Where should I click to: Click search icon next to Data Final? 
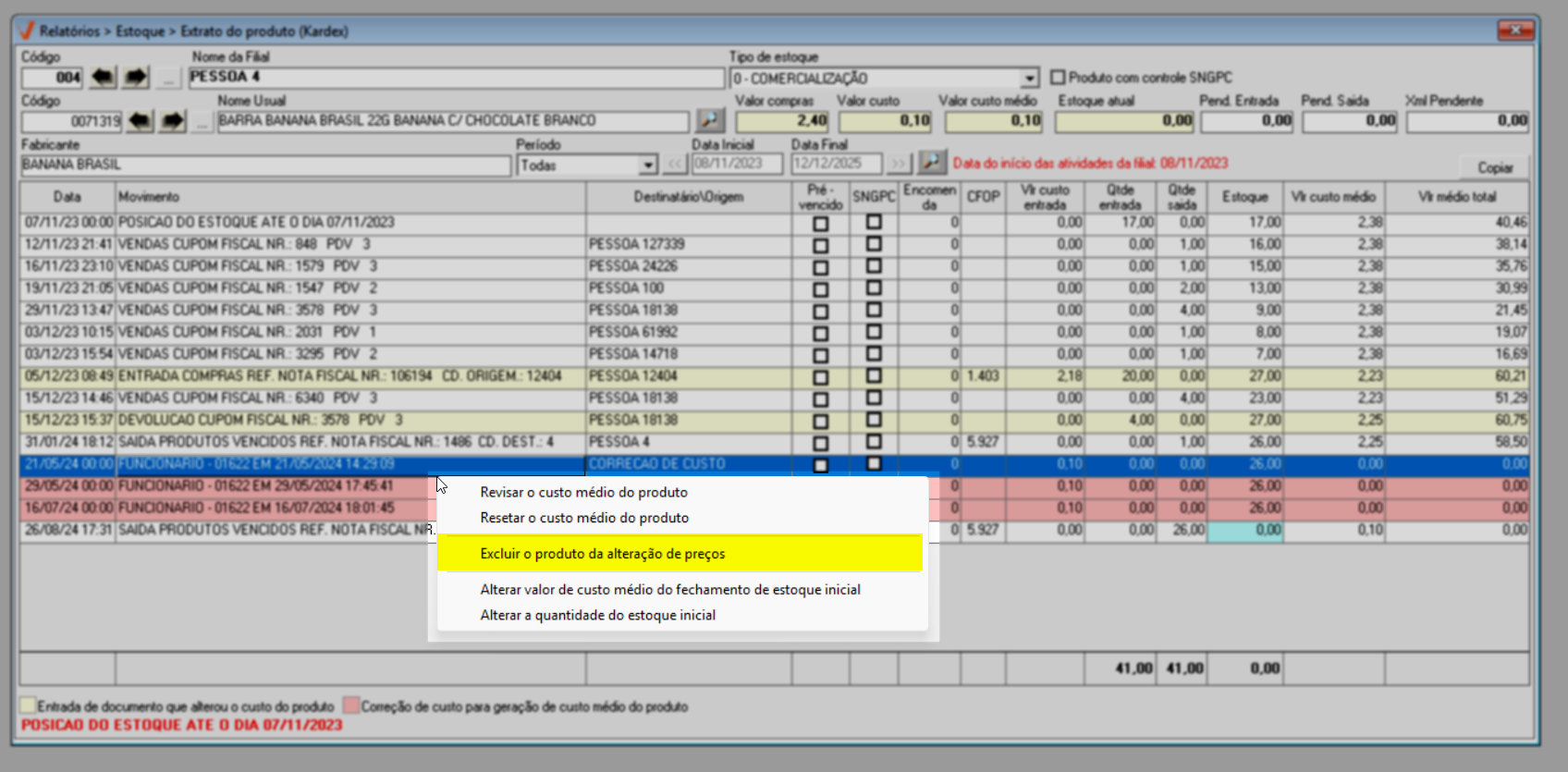(x=931, y=164)
